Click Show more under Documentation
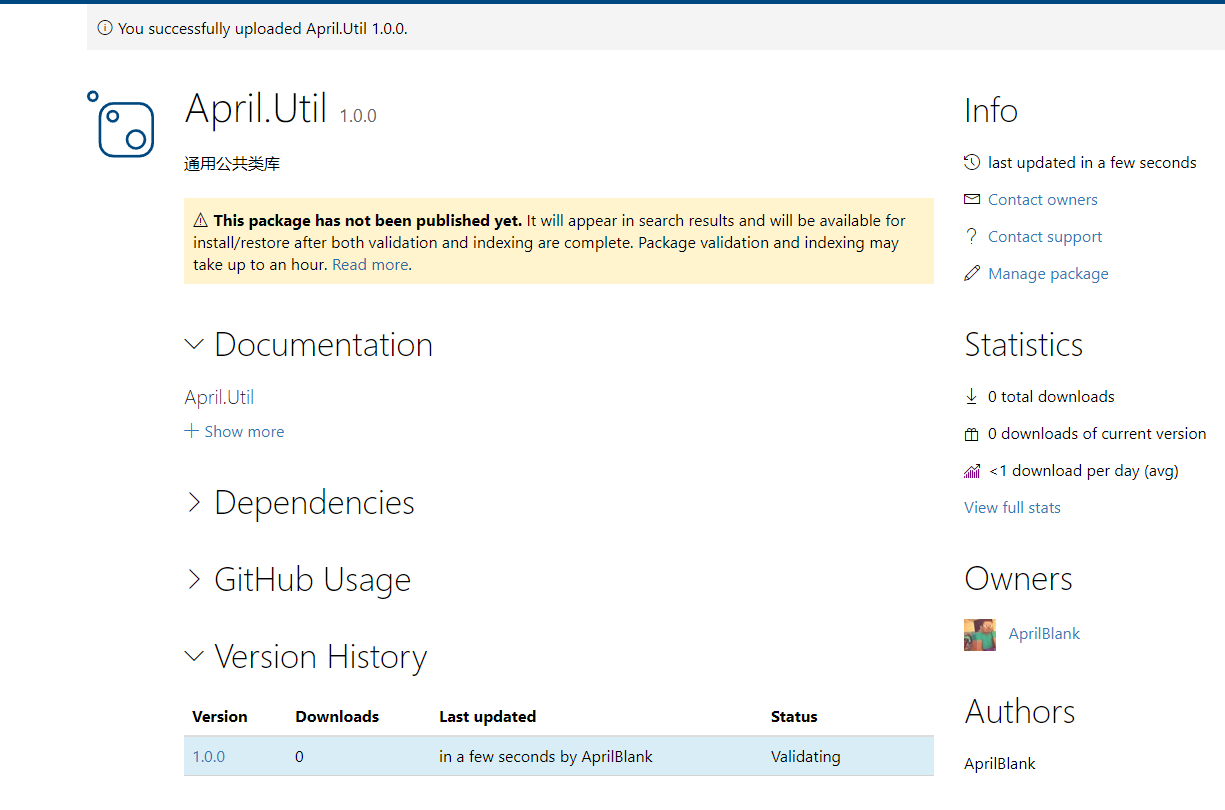Image resolution: width=1225 pixels, height=810 pixels. click(234, 431)
